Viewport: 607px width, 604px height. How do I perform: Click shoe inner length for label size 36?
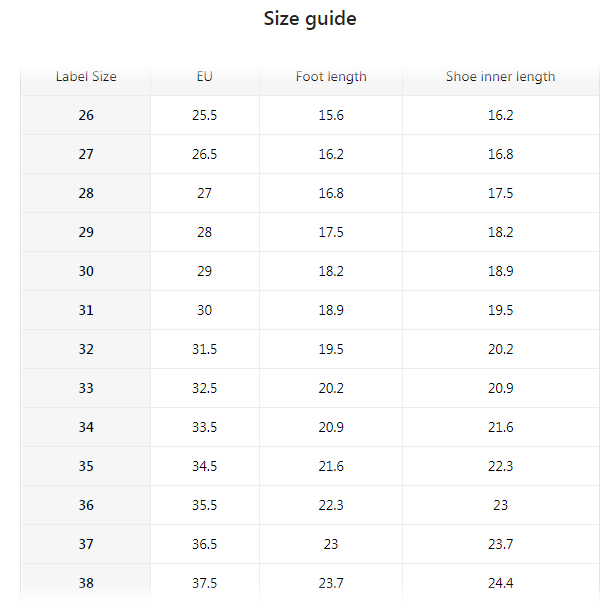pos(500,506)
